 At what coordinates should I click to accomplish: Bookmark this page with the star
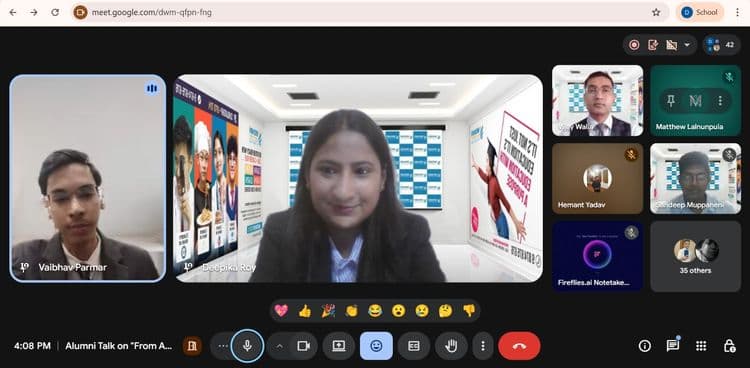tap(656, 12)
